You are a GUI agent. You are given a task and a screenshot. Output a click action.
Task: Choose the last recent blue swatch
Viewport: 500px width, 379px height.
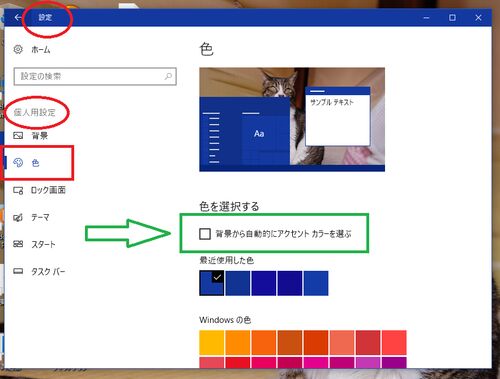tap(316, 283)
